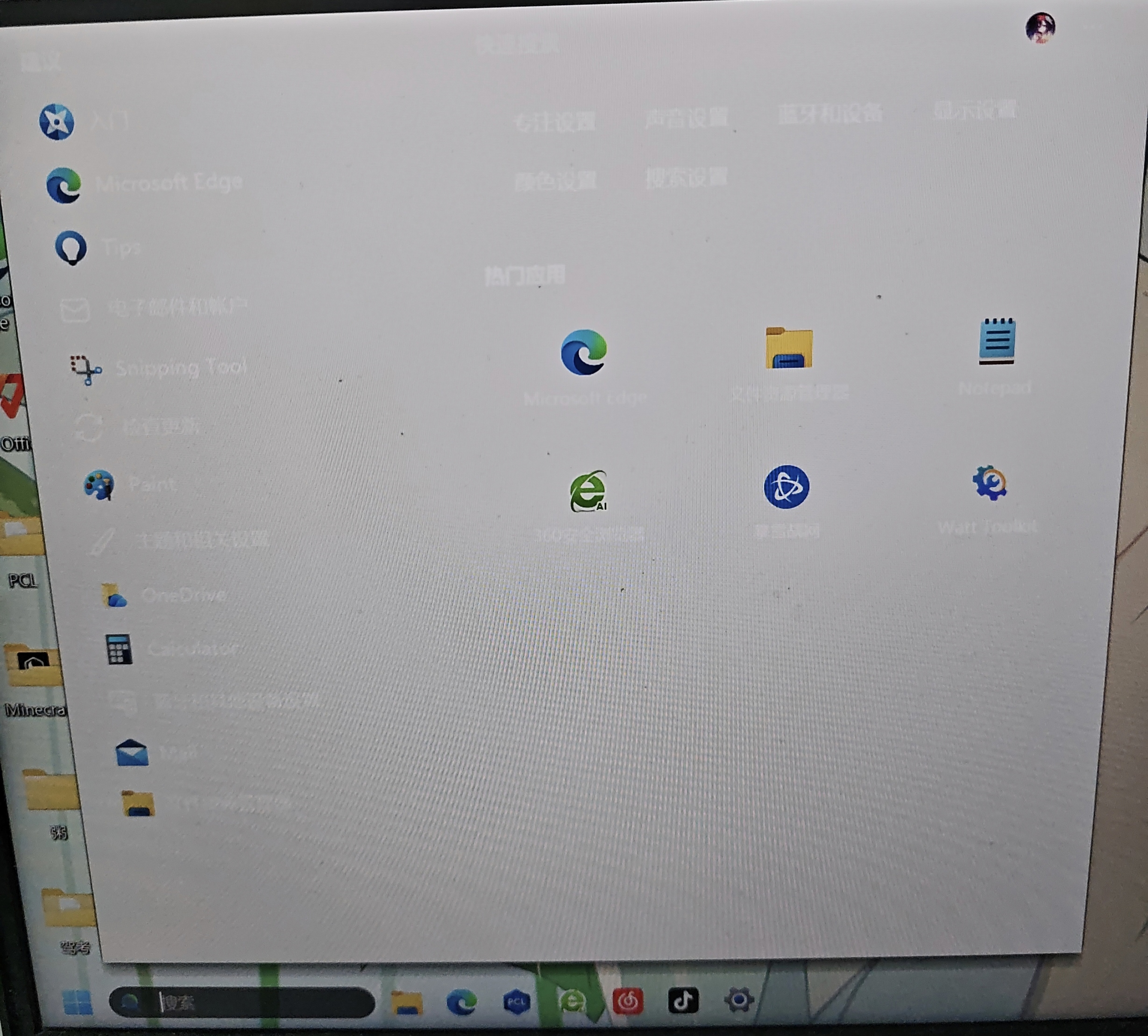Viewport: 1148px width, 1036px height.
Task: Open 显示设置 quick search link
Action: 974,109
